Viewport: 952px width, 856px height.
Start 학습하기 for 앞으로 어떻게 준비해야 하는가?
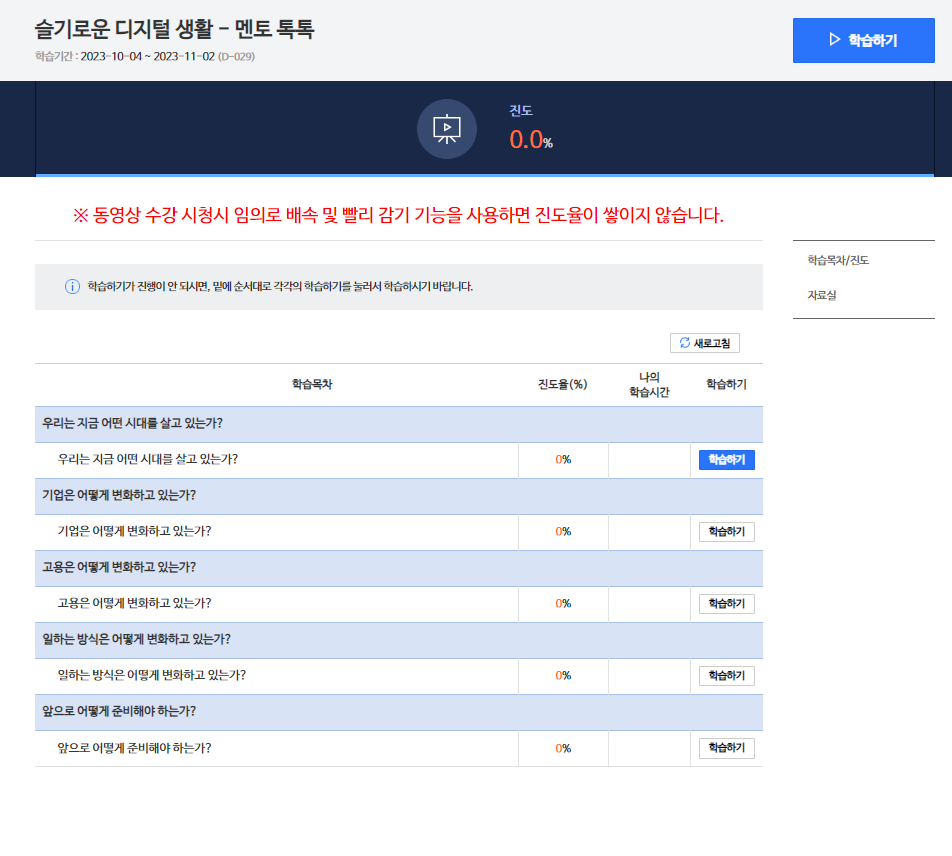727,748
